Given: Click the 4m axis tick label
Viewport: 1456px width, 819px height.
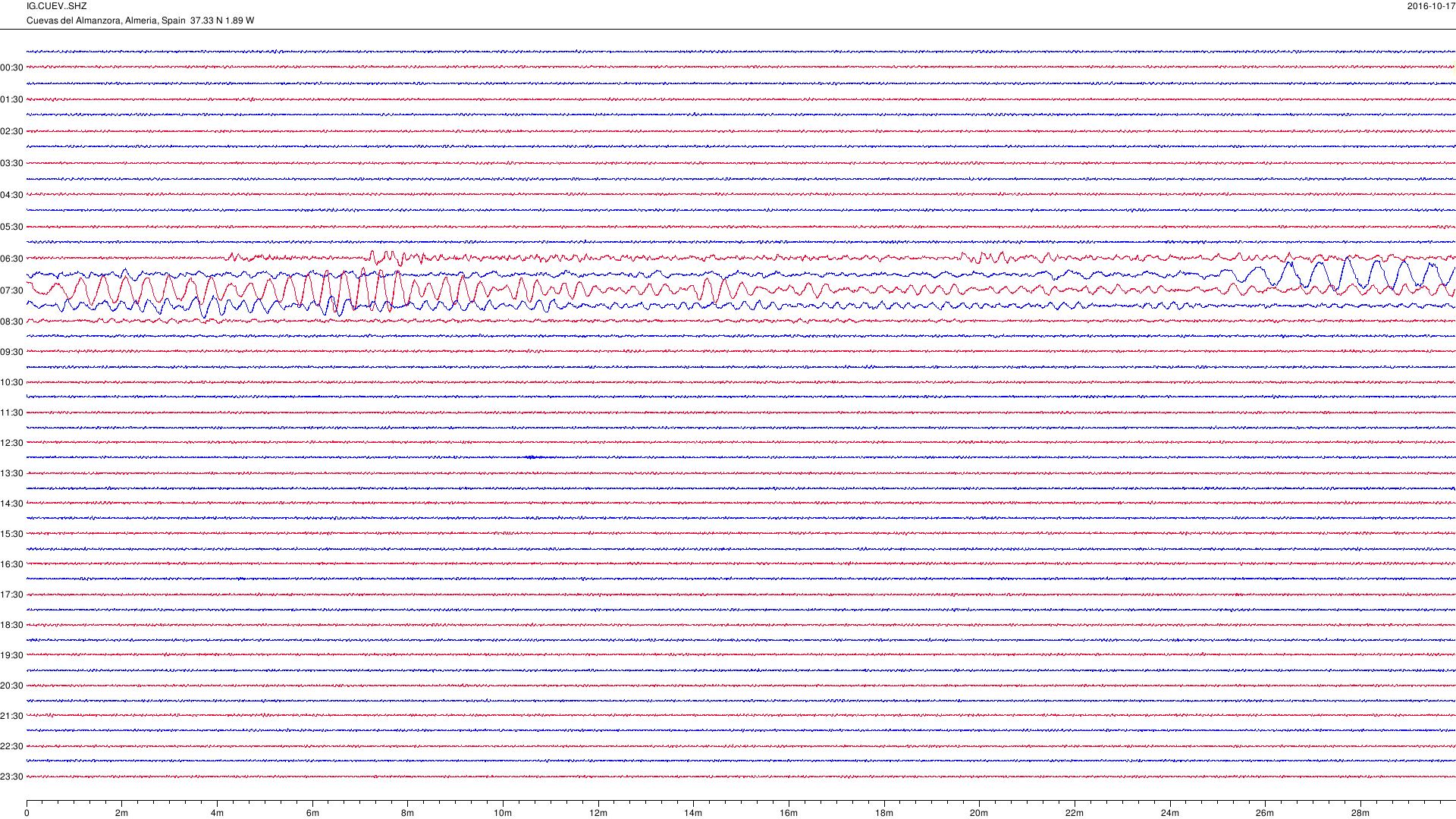Looking at the screenshot, I should click(217, 813).
